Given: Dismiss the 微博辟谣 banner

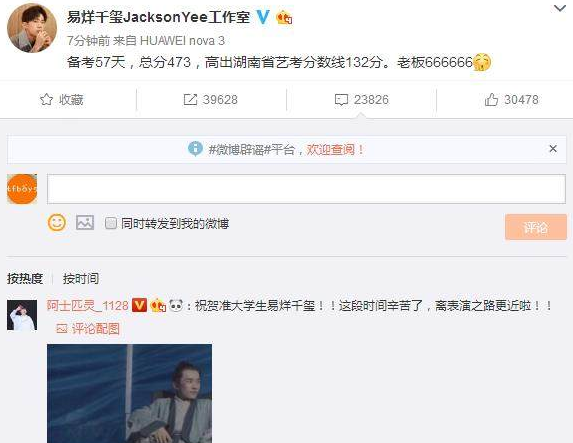Looking at the screenshot, I should (x=553, y=149).
